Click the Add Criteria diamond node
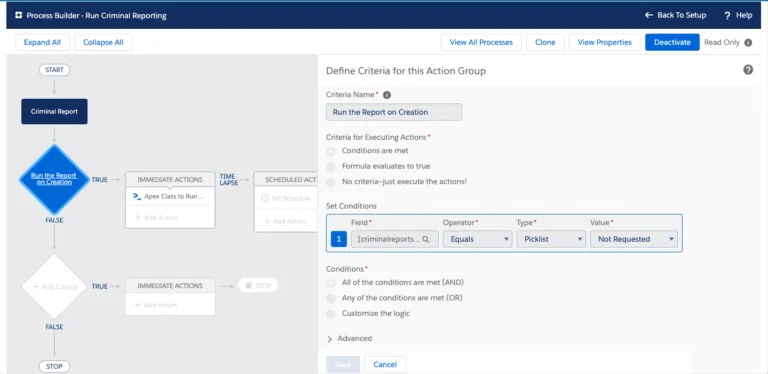The width and height of the screenshot is (768, 374). [54, 286]
